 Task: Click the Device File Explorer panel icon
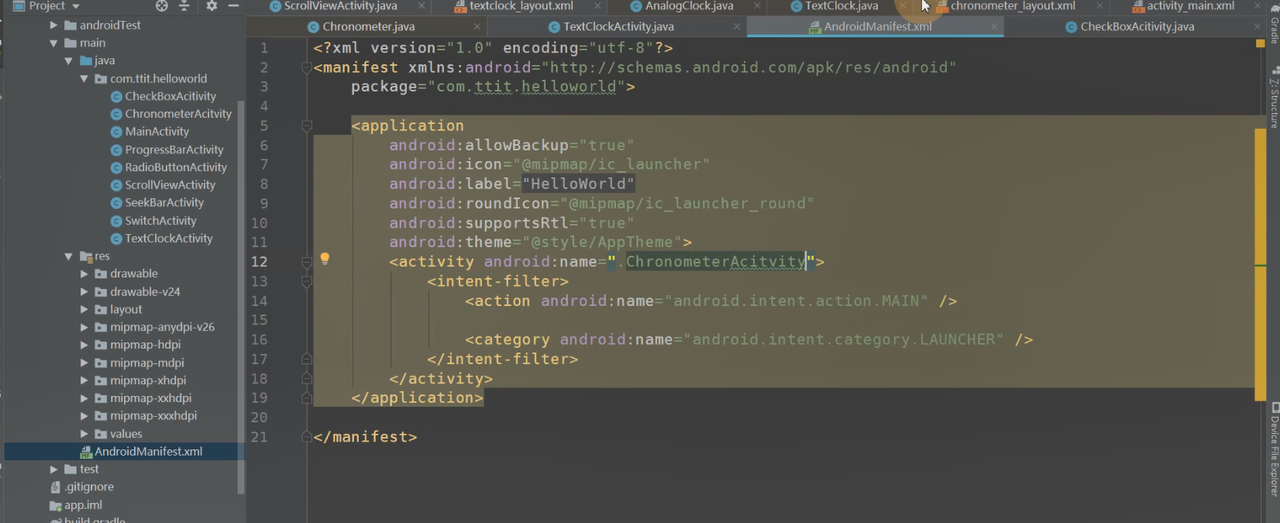tap(1275, 407)
